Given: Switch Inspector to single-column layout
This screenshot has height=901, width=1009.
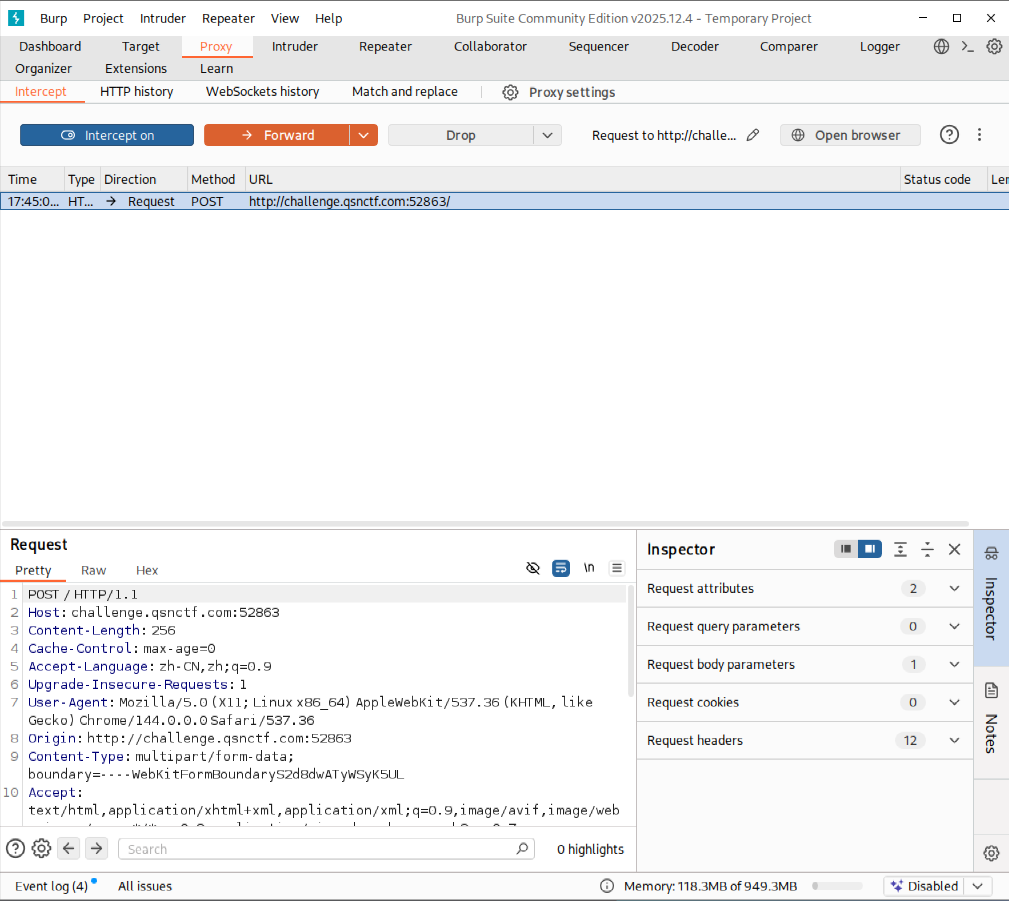Looking at the screenshot, I should pos(846,549).
